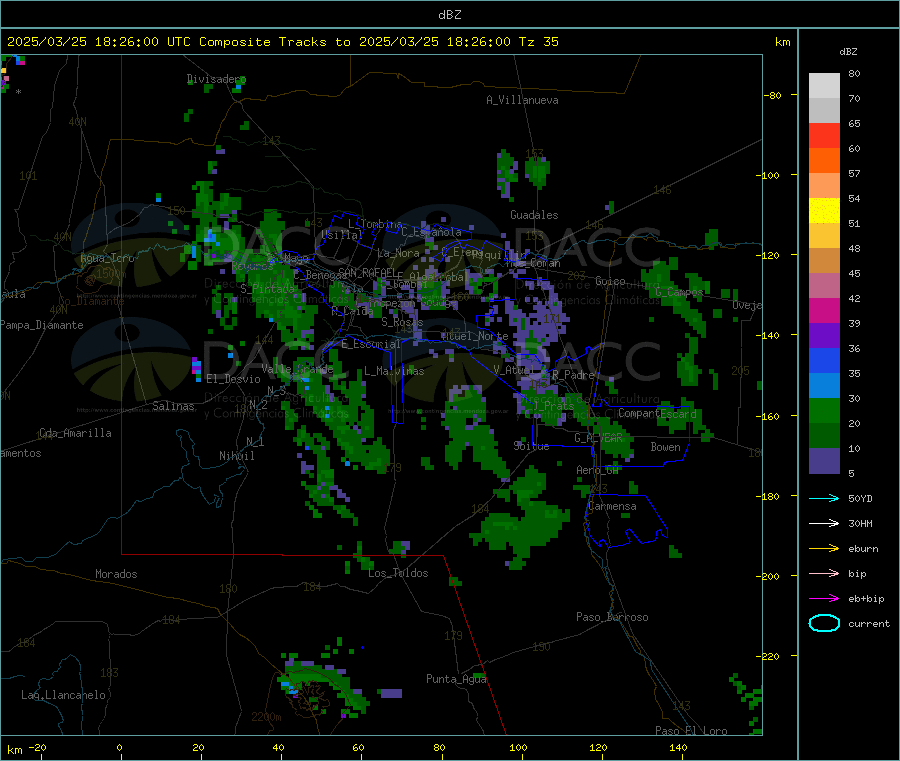Select the A_Villanueva map label
The height and width of the screenshot is (761, 900).
[x=522, y=100]
